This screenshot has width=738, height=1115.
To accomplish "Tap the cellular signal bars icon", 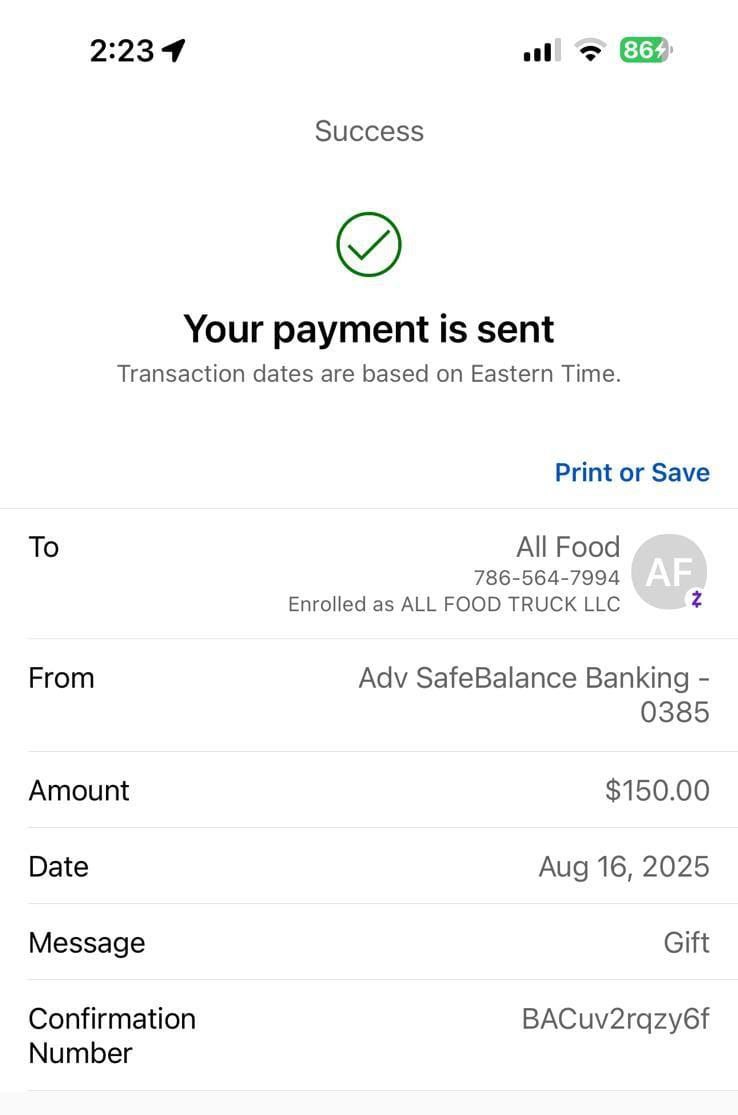I will click(x=541, y=50).
